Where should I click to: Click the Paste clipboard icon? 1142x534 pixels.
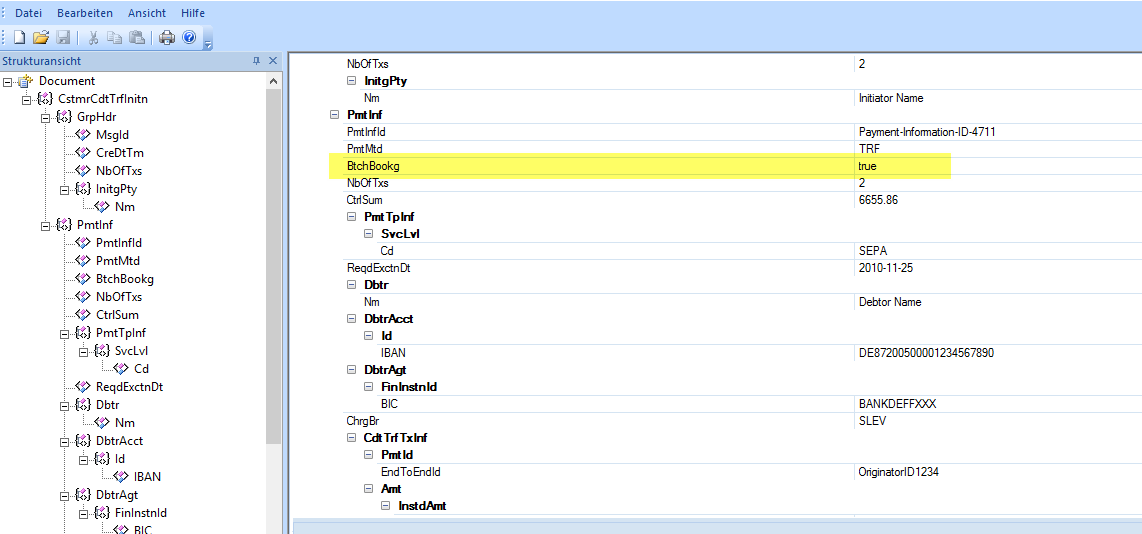[137, 38]
